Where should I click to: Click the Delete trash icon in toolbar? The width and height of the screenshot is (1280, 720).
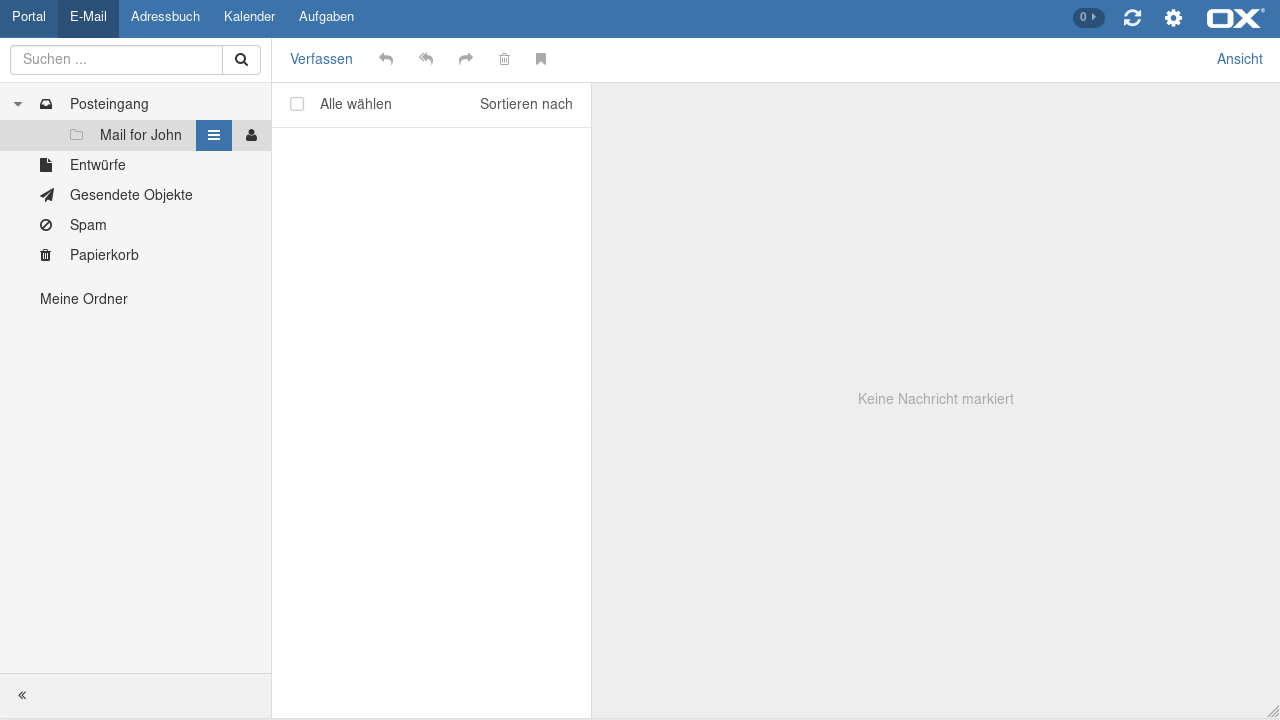pos(505,60)
